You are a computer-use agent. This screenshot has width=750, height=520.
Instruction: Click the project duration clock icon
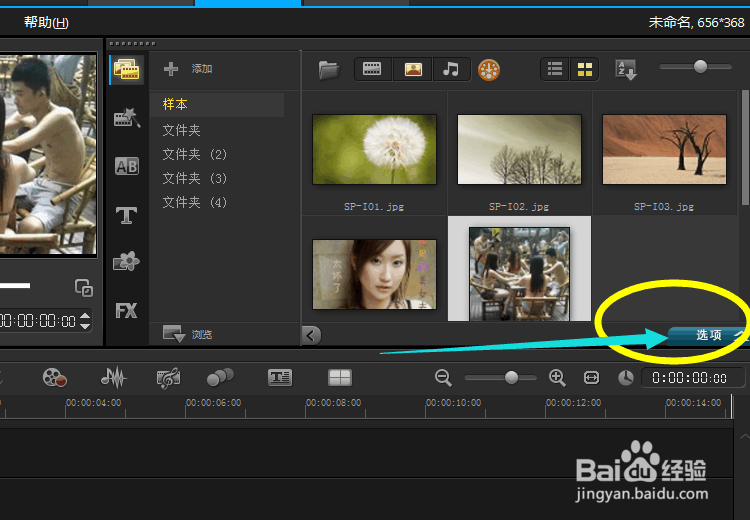tap(625, 378)
